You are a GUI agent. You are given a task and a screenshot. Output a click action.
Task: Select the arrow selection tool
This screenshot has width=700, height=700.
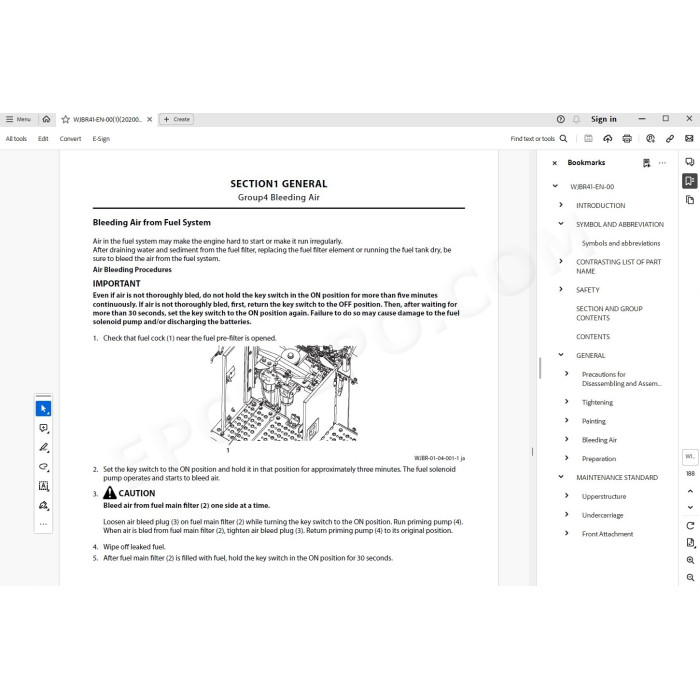click(43, 408)
